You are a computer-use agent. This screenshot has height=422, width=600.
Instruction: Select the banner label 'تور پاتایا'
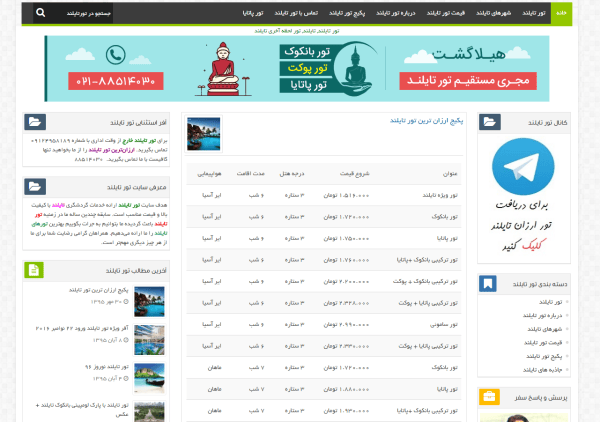pyautogui.click(x=307, y=85)
